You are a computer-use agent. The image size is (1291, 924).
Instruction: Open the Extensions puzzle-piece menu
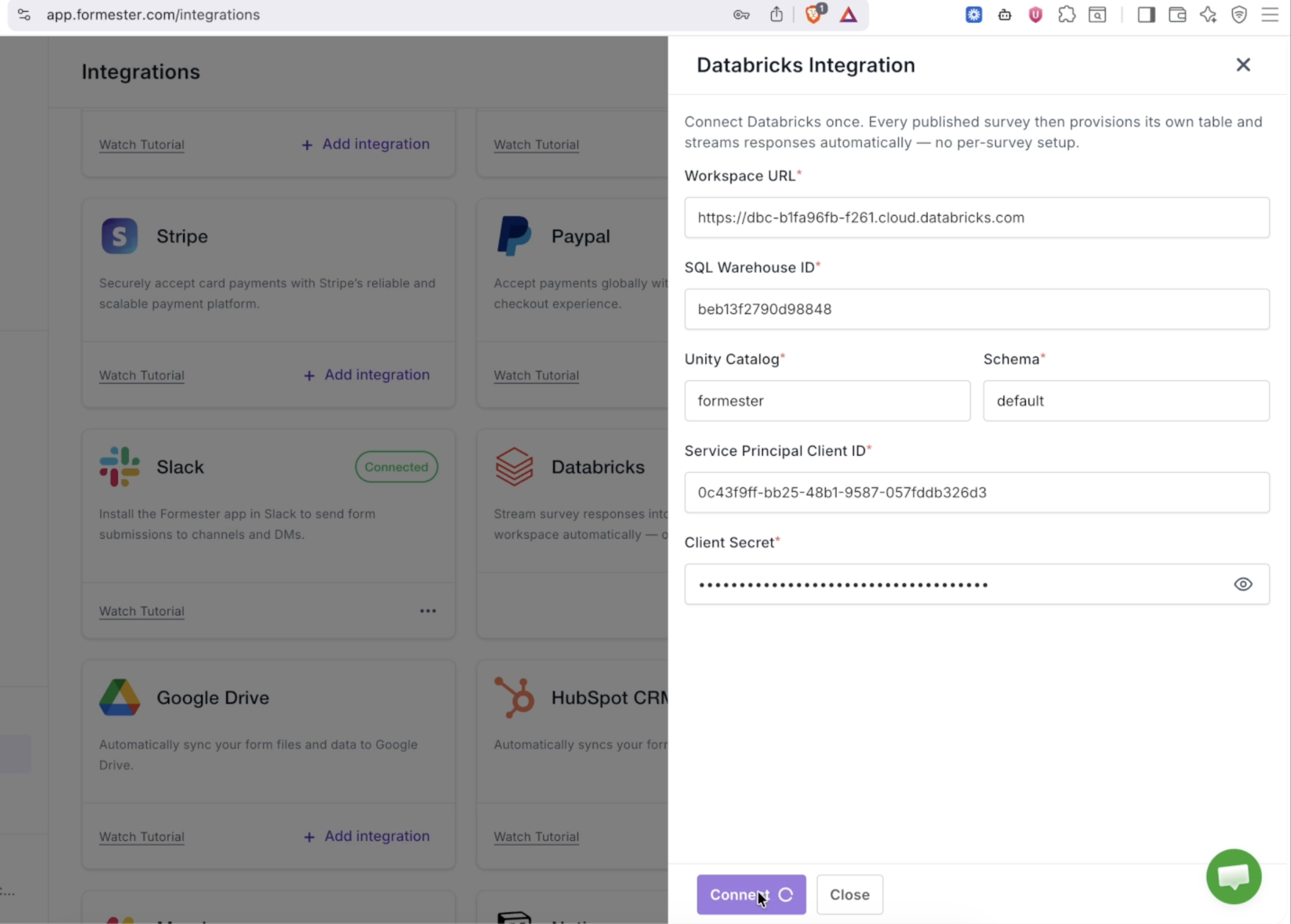pos(1066,14)
